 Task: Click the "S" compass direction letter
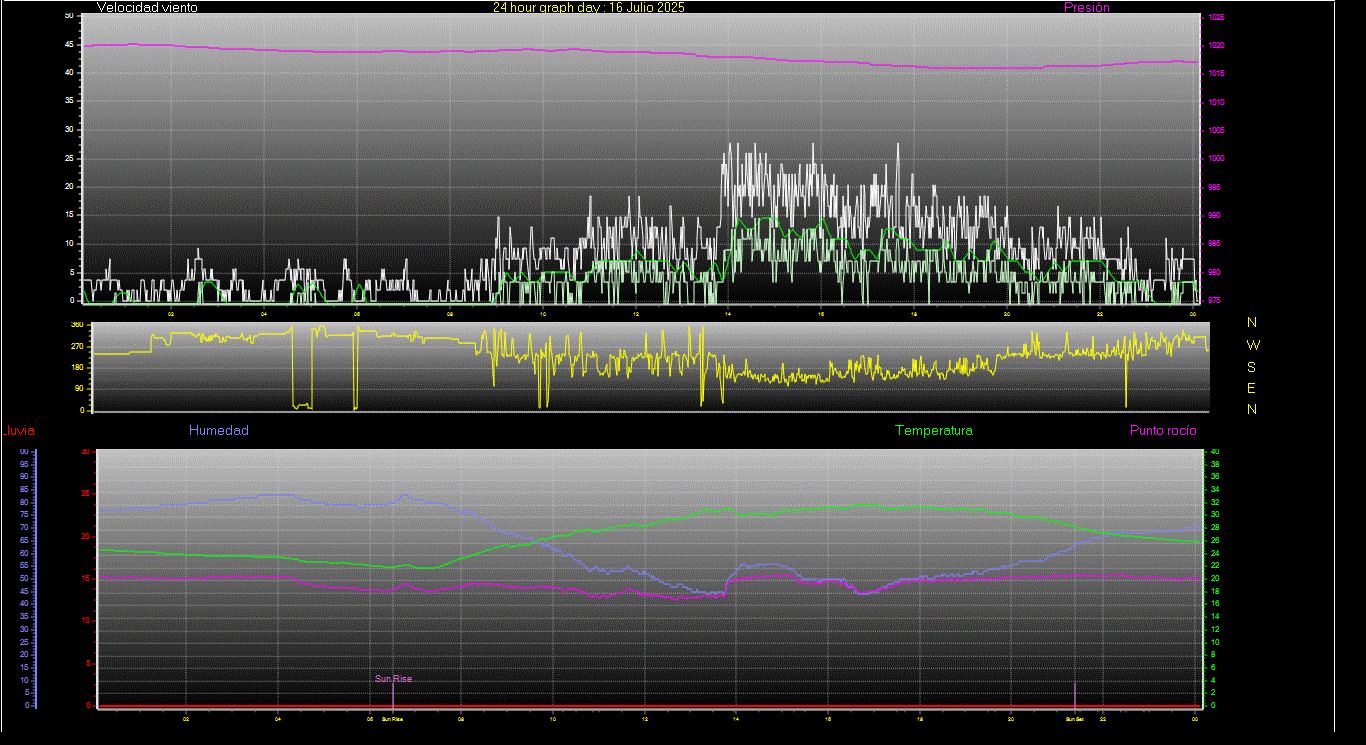click(1252, 366)
